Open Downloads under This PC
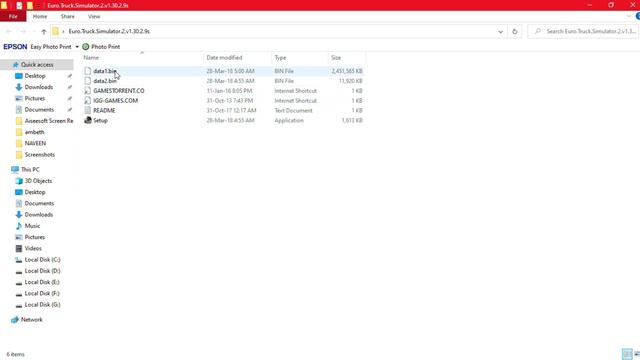The height and width of the screenshot is (360, 640). (38, 215)
